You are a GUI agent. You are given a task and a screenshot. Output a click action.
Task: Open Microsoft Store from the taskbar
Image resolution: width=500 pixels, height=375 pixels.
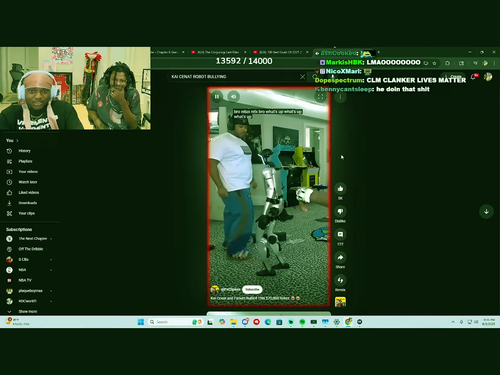coord(279,322)
